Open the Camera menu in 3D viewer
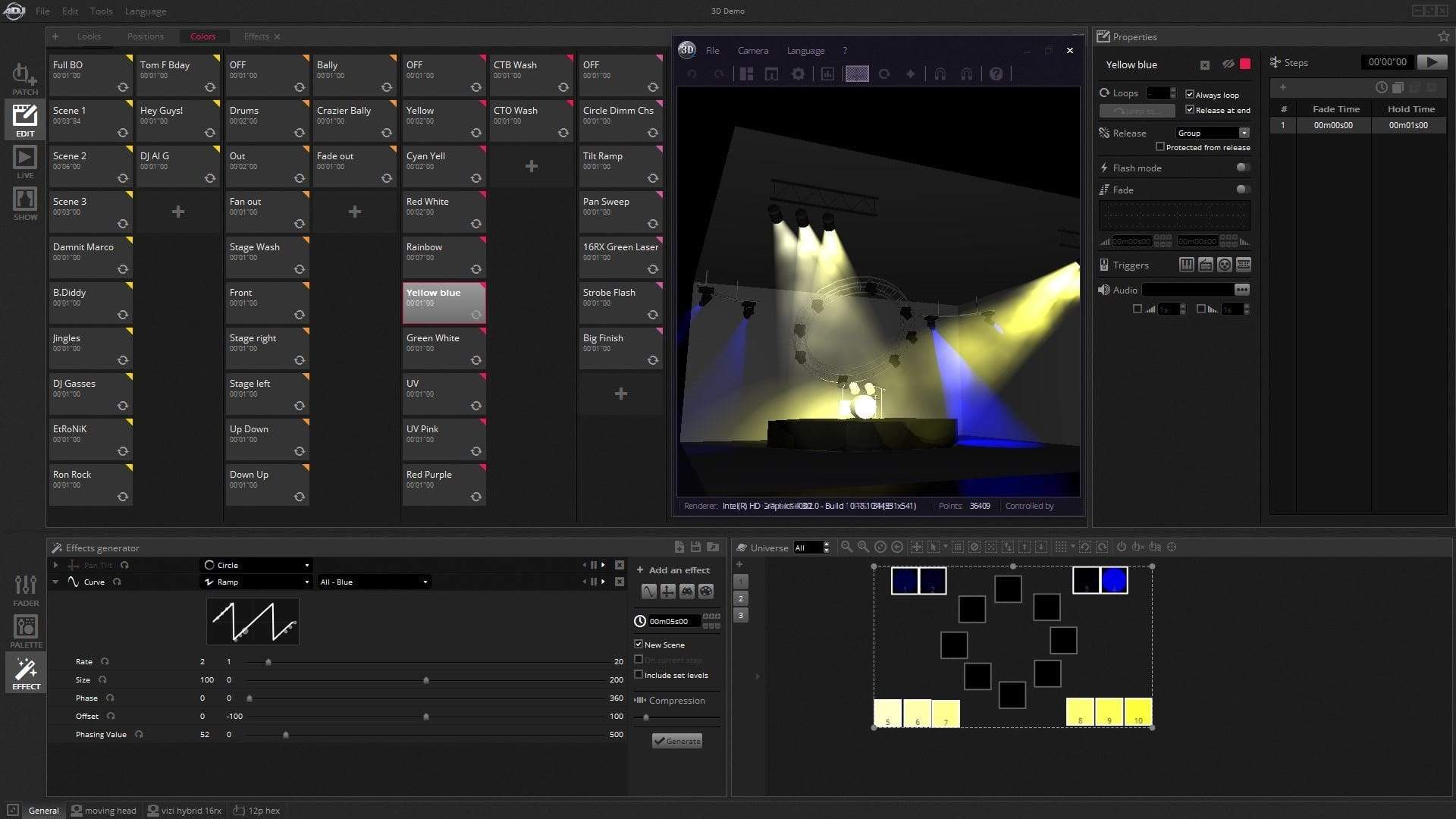 click(x=752, y=51)
